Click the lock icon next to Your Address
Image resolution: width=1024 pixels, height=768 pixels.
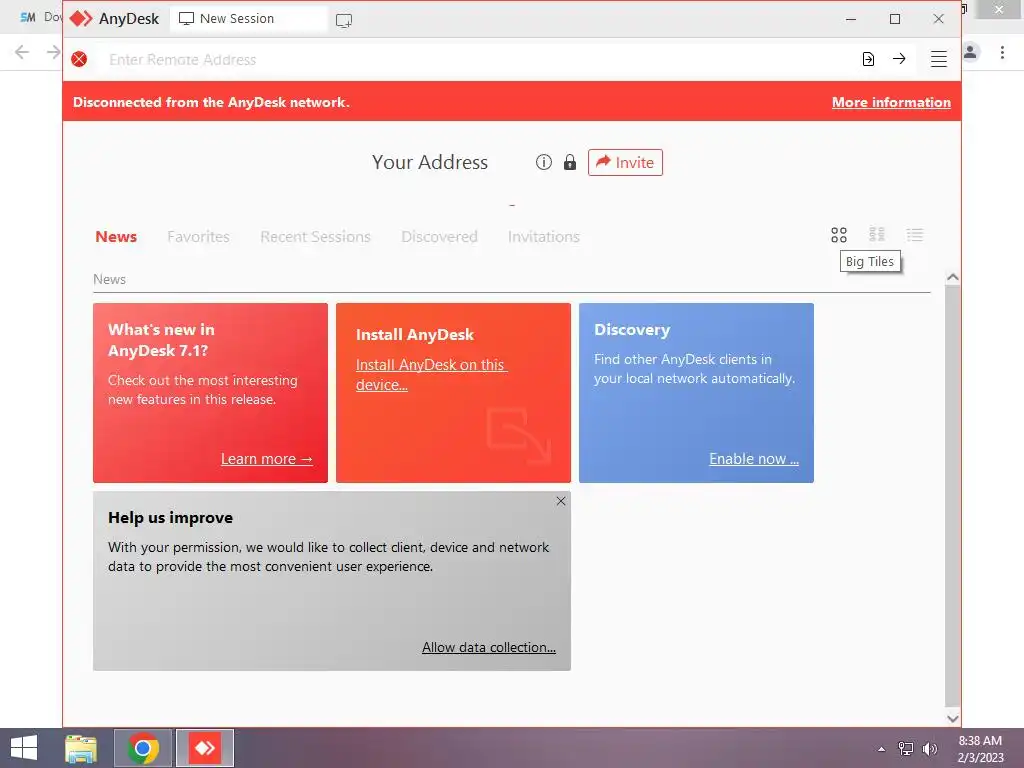click(569, 162)
